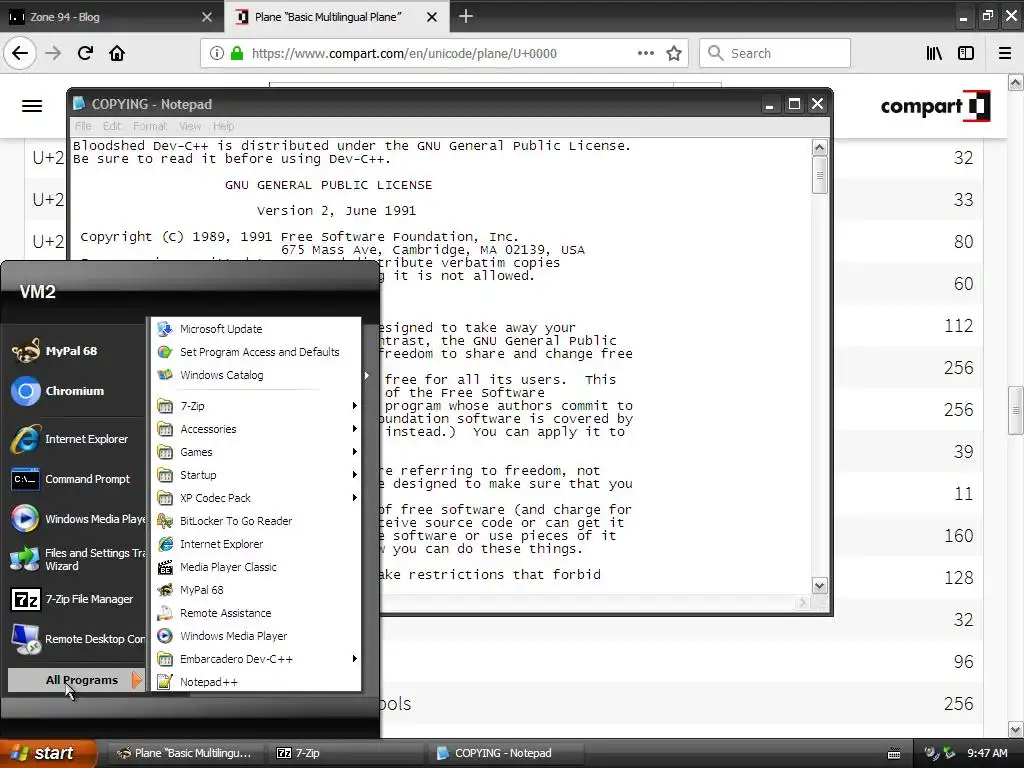Open Notepad Help menu

point(223,126)
